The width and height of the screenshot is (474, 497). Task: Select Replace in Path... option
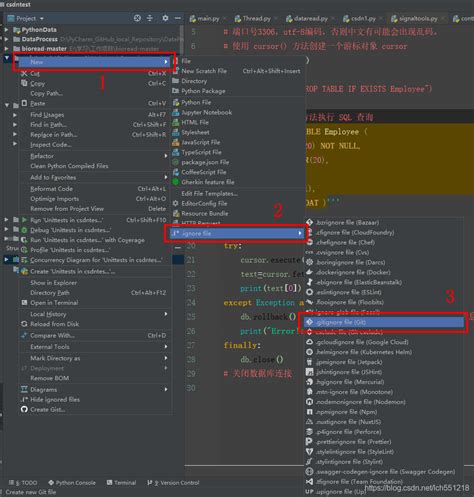coord(94,135)
